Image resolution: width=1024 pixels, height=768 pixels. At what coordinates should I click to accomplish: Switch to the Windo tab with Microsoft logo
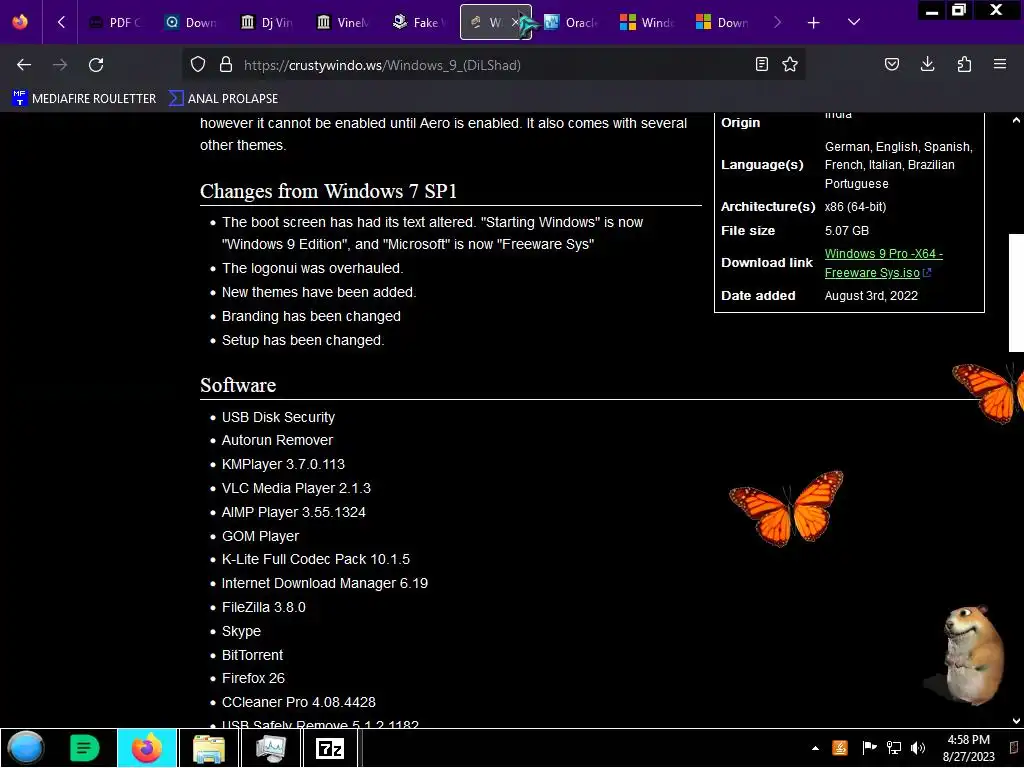coord(647,23)
